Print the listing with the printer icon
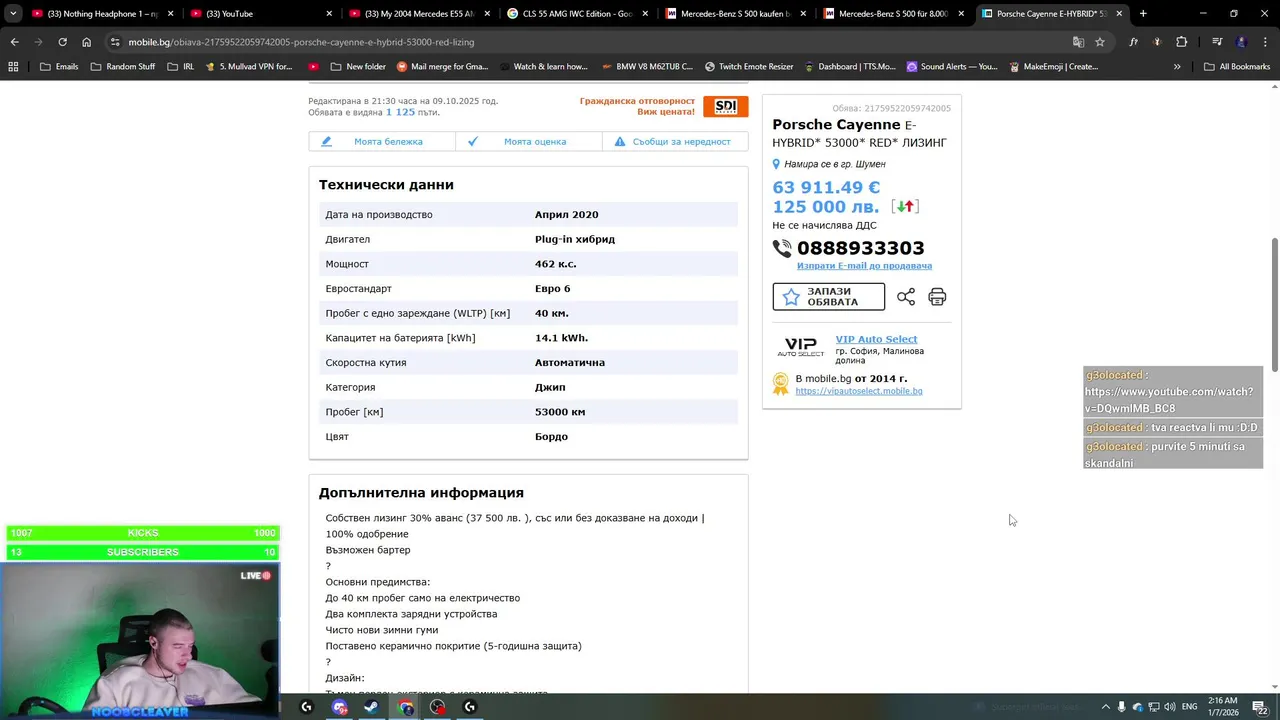Image resolution: width=1280 pixels, height=720 pixels. pos(937,297)
